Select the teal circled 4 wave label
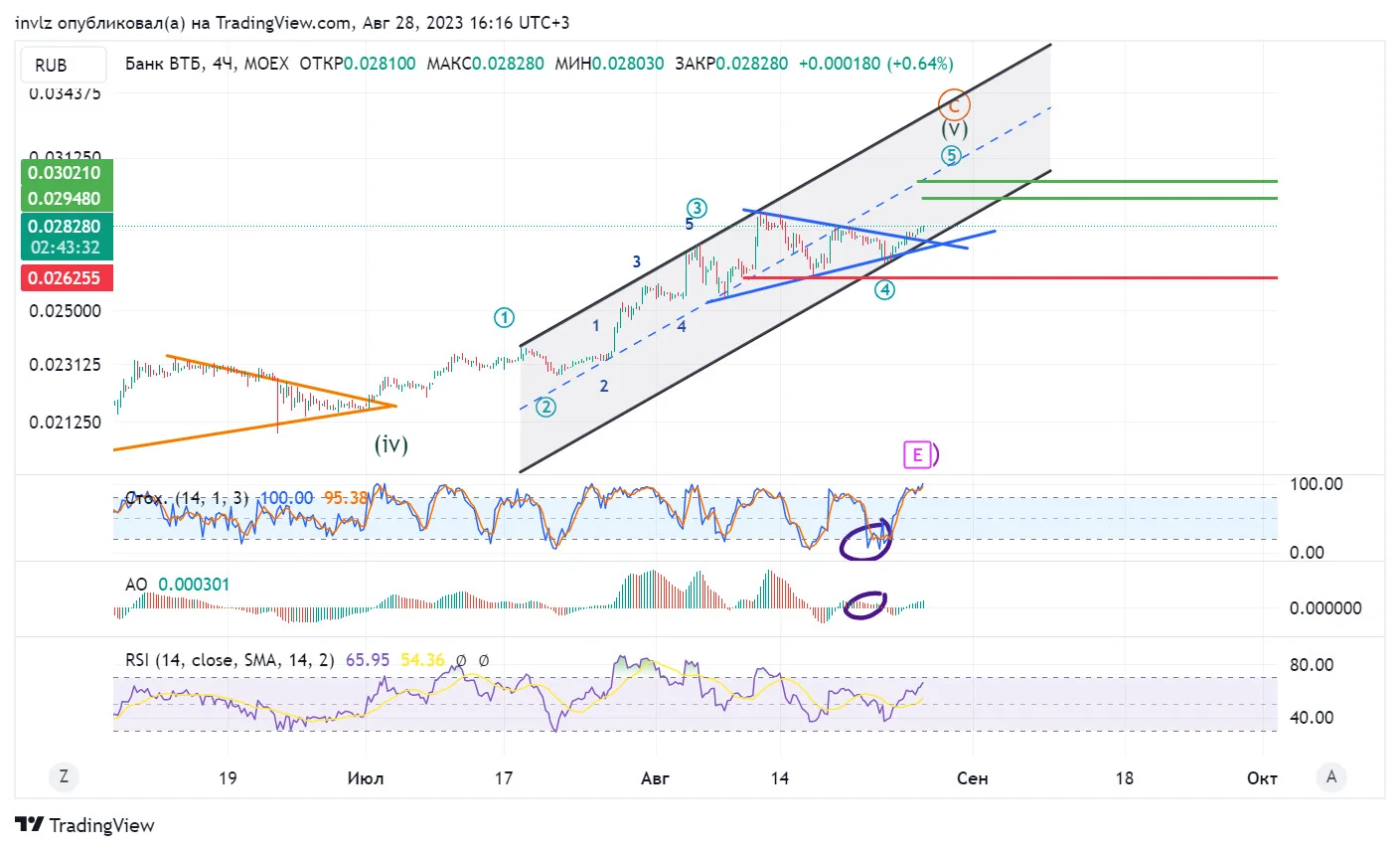 (x=884, y=290)
